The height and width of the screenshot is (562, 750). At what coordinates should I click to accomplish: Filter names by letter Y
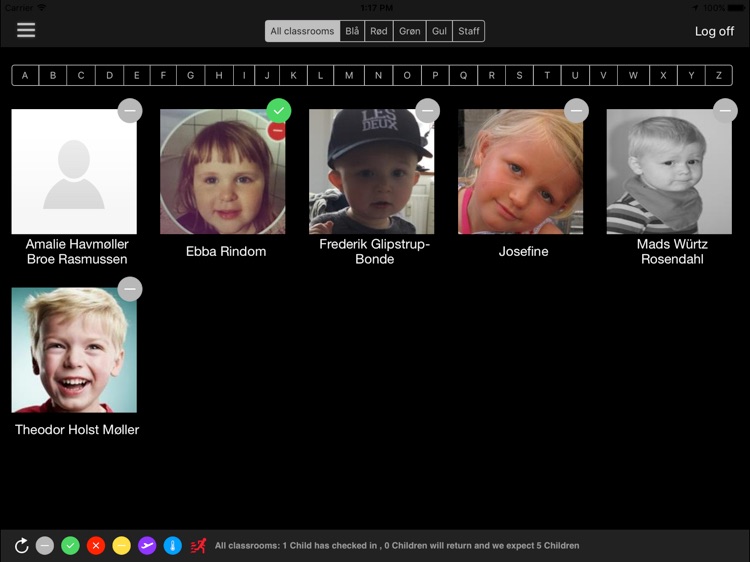(691, 76)
